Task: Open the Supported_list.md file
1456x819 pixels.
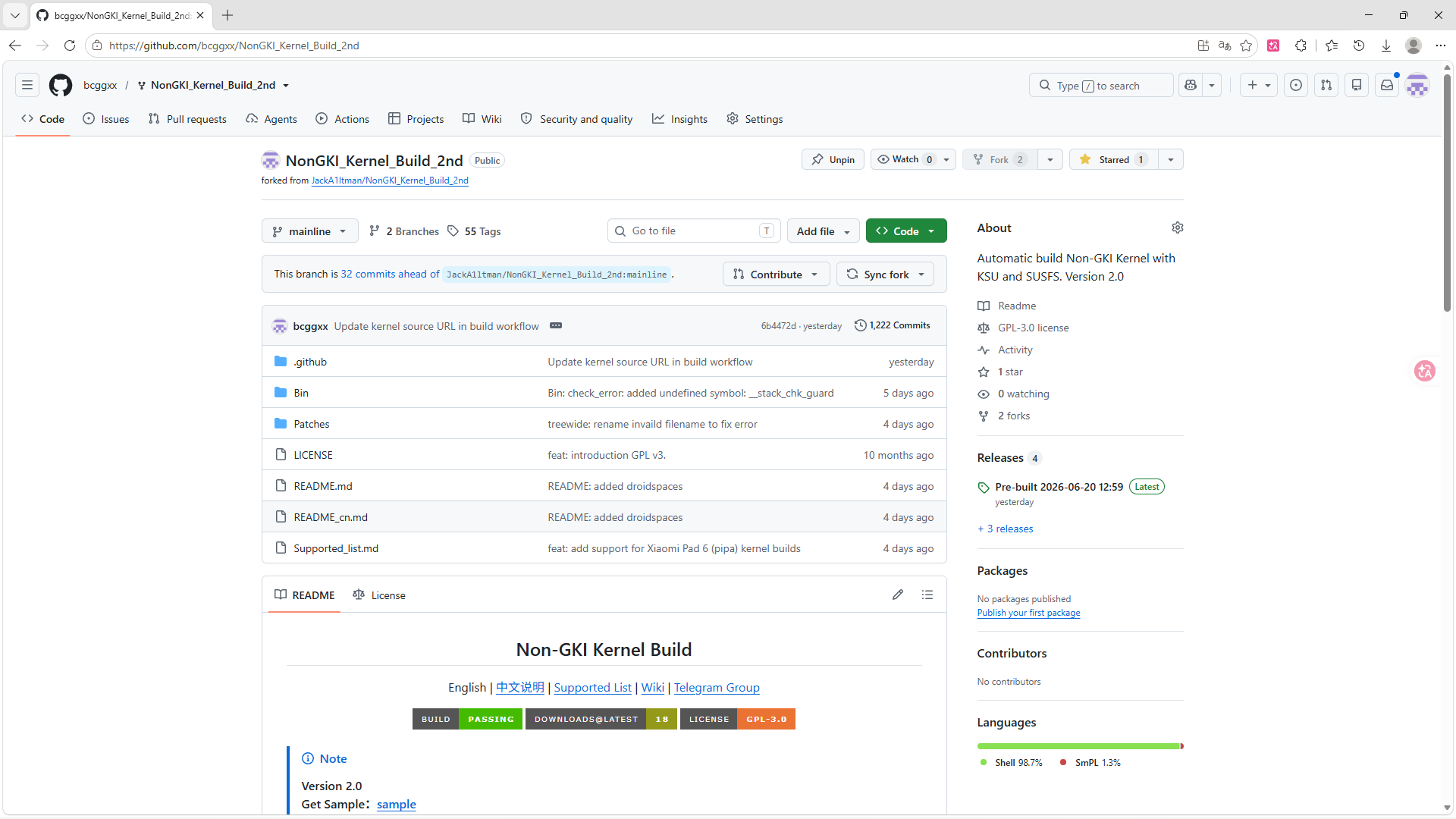Action: (x=336, y=548)
